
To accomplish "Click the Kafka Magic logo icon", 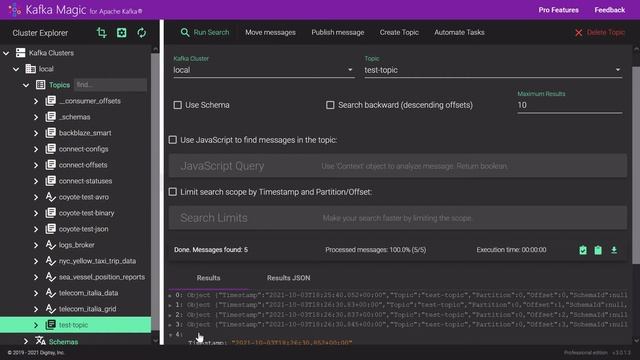I will (x=14, y=9).
